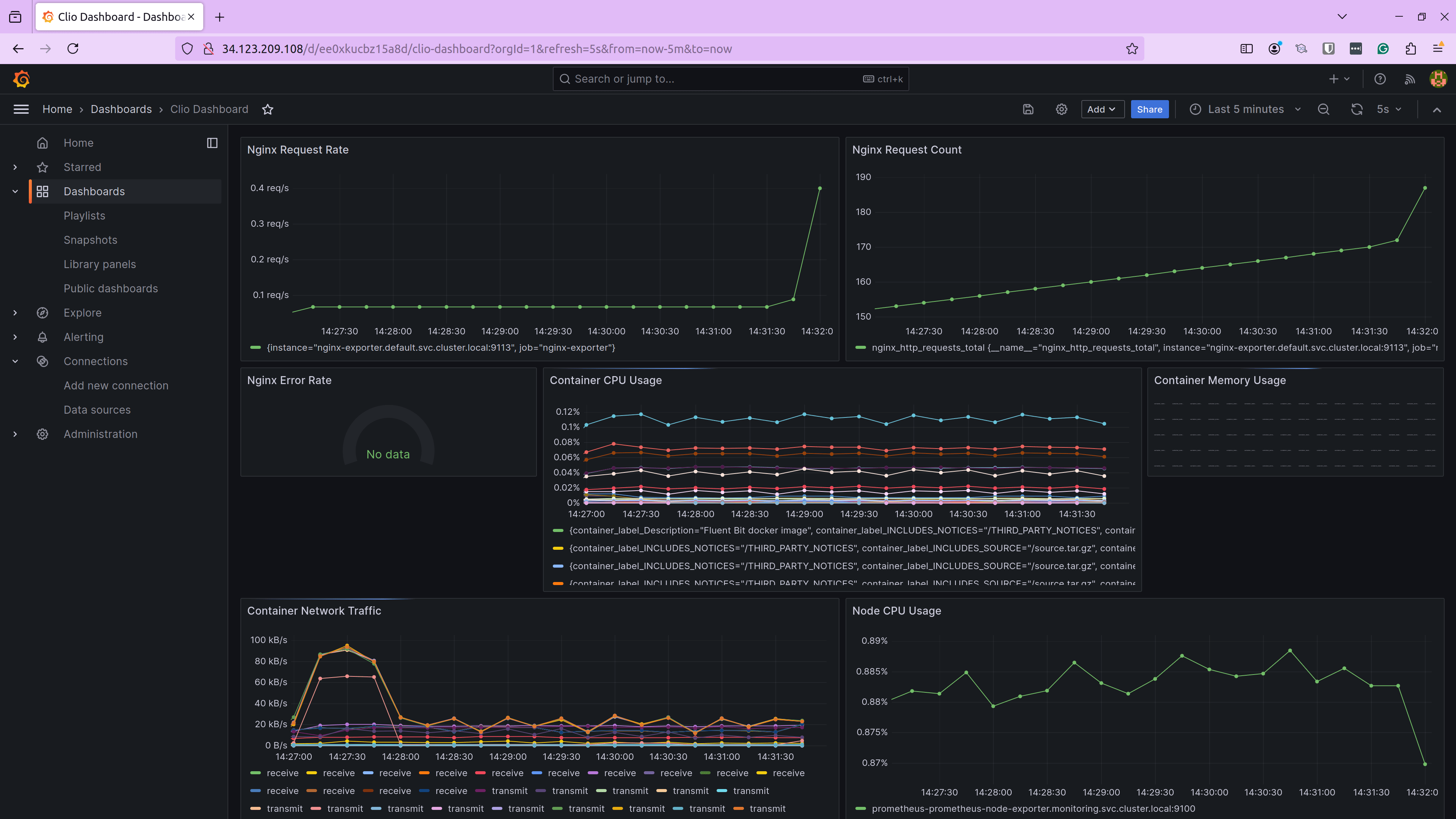This screenshot has width=1456, height=819.
Task: Collapse the Connections section
Action: 15,361
